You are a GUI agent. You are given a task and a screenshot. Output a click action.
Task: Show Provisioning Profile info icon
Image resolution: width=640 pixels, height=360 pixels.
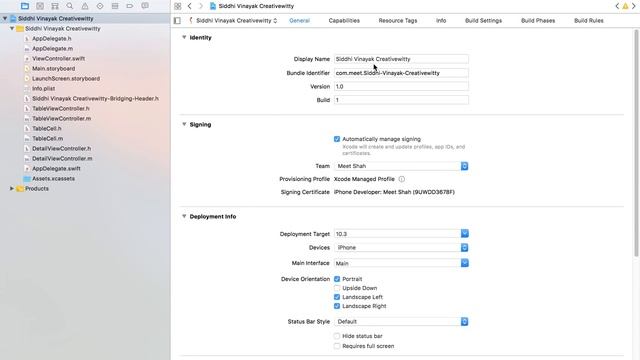[402, 179]
